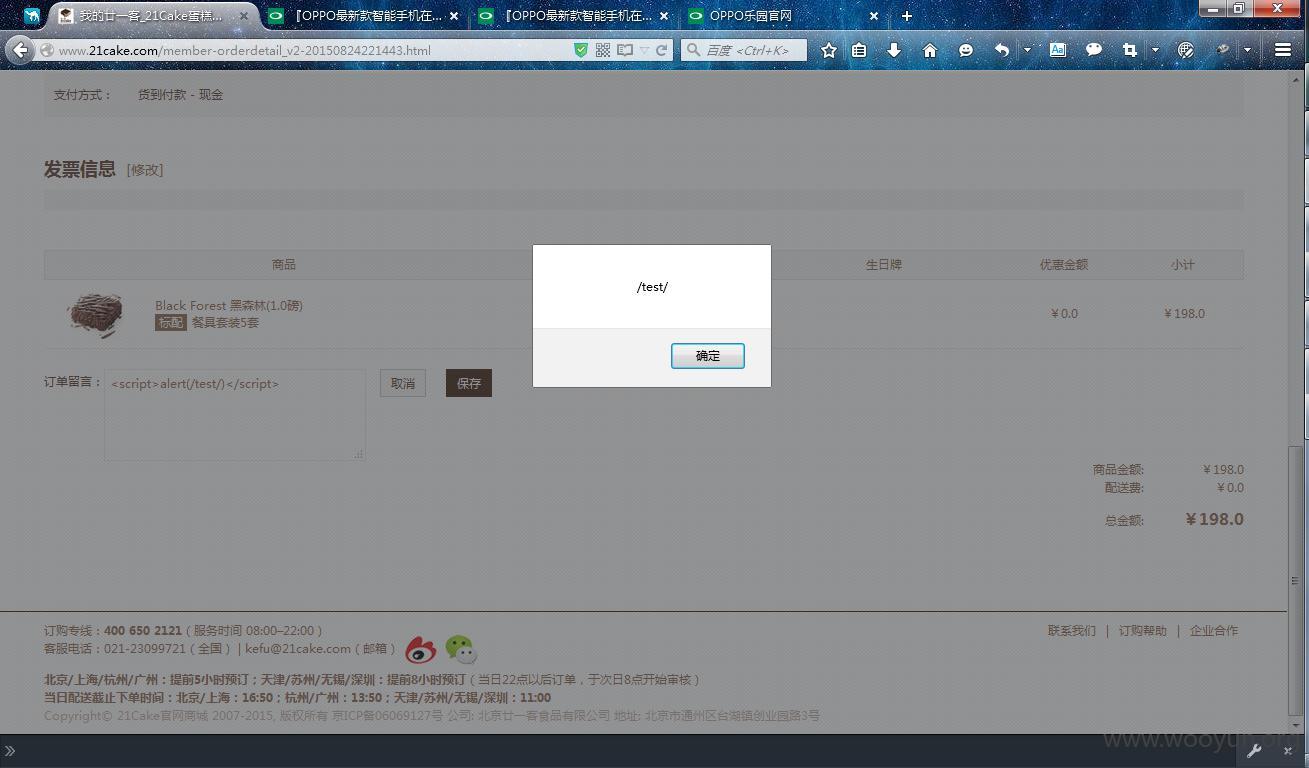Viewport: 1309px width, 768px height.
Task: Click the Weibo icon in the footer
Action: point(421,650)
